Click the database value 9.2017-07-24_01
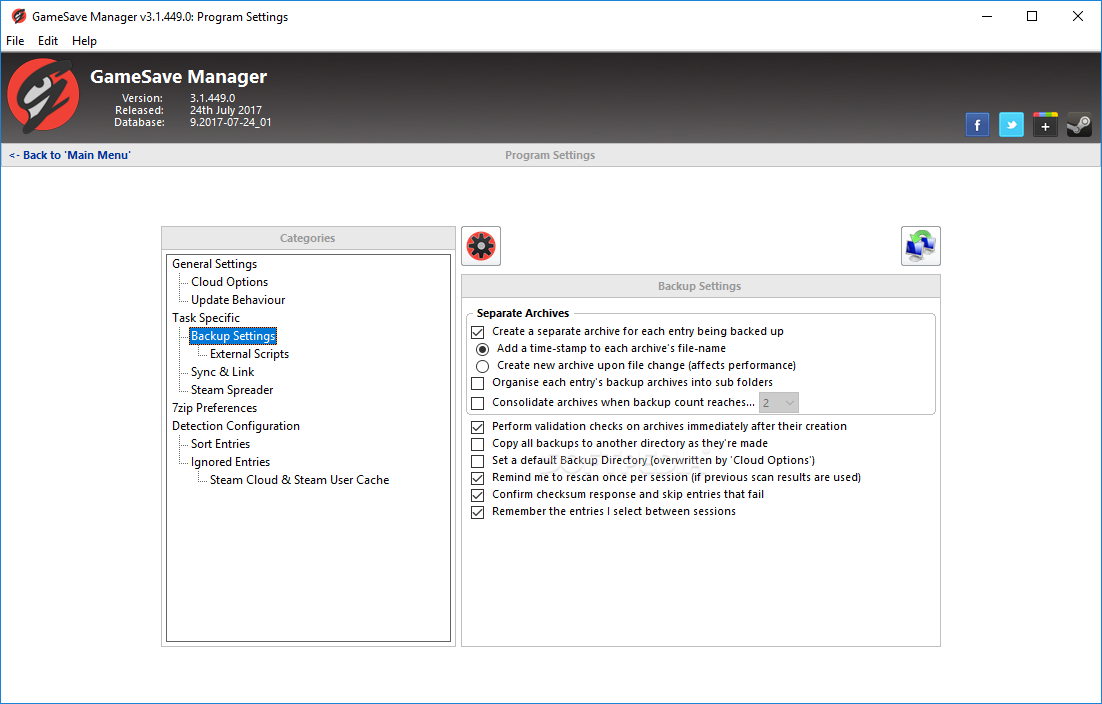The image size is (1102, 704). (x=231, y=122)
